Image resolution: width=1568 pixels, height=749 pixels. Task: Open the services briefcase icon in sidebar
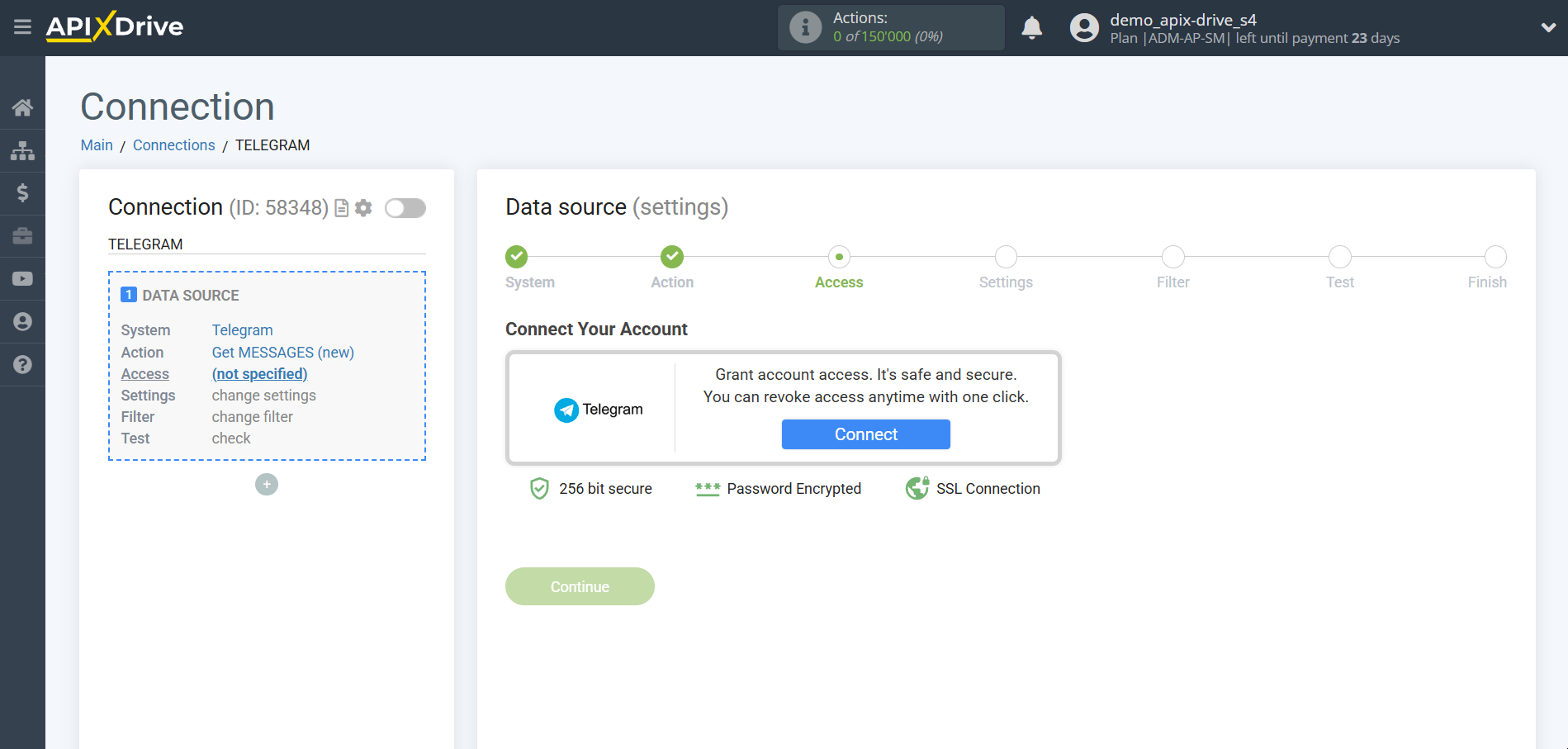22,236
